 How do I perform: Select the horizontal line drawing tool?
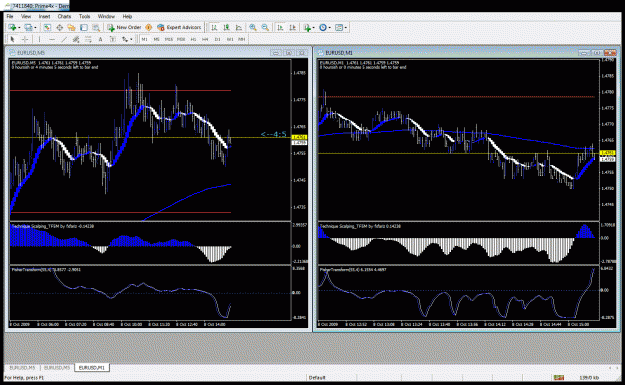(51, 39)
